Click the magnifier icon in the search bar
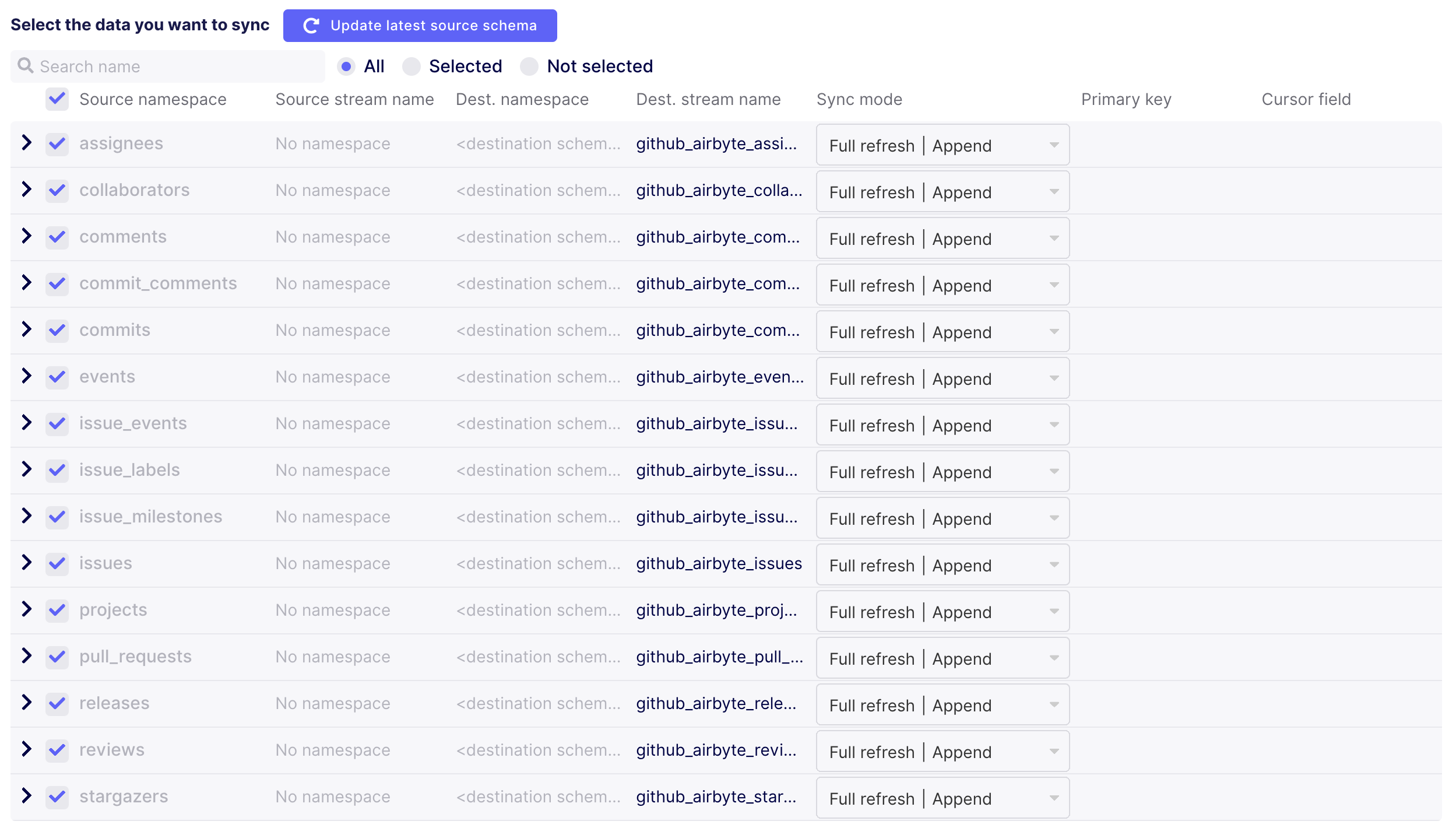The width and height of the screenshot is (1456, 835). tap(26, 66)
